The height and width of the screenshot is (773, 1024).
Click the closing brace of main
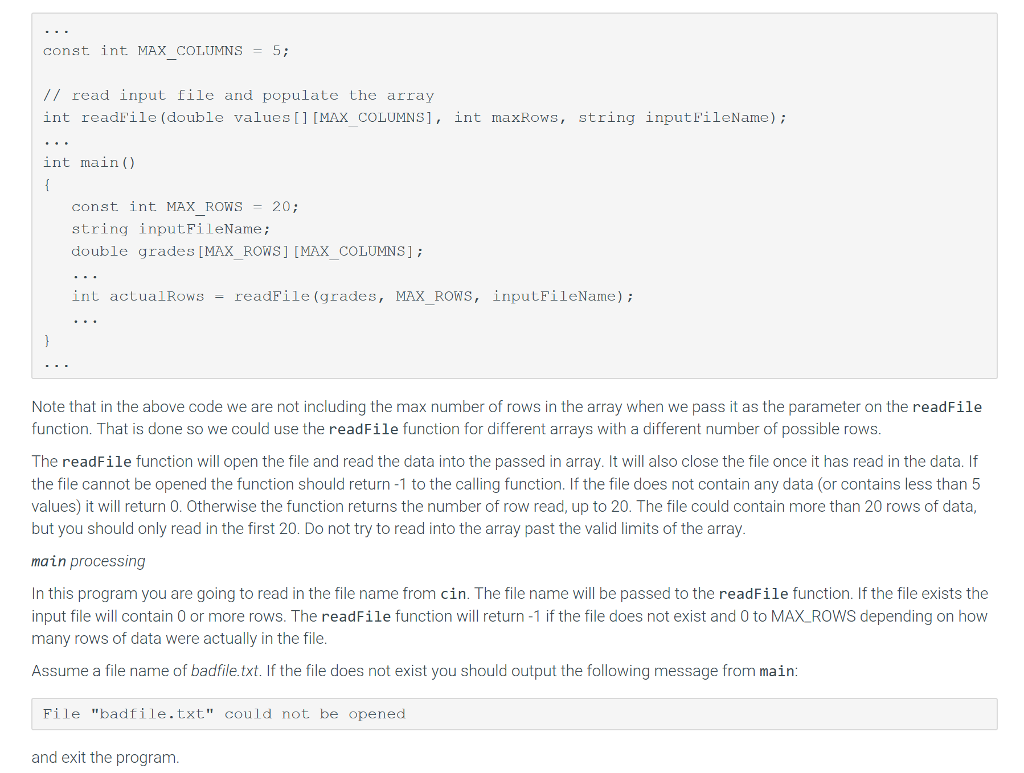tap(47, 341)
